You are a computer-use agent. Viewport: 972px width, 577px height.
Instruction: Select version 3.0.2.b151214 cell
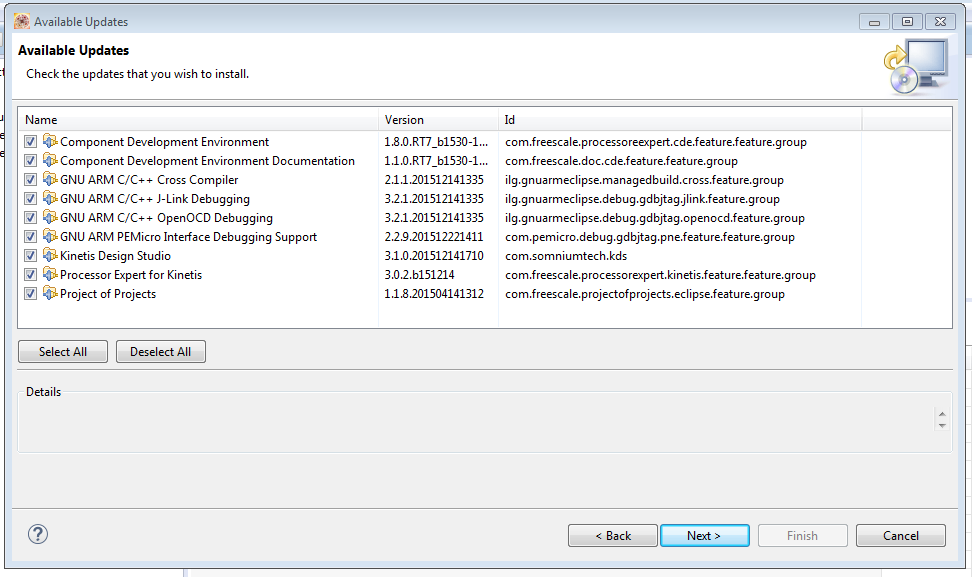click(x=419, y=275)
